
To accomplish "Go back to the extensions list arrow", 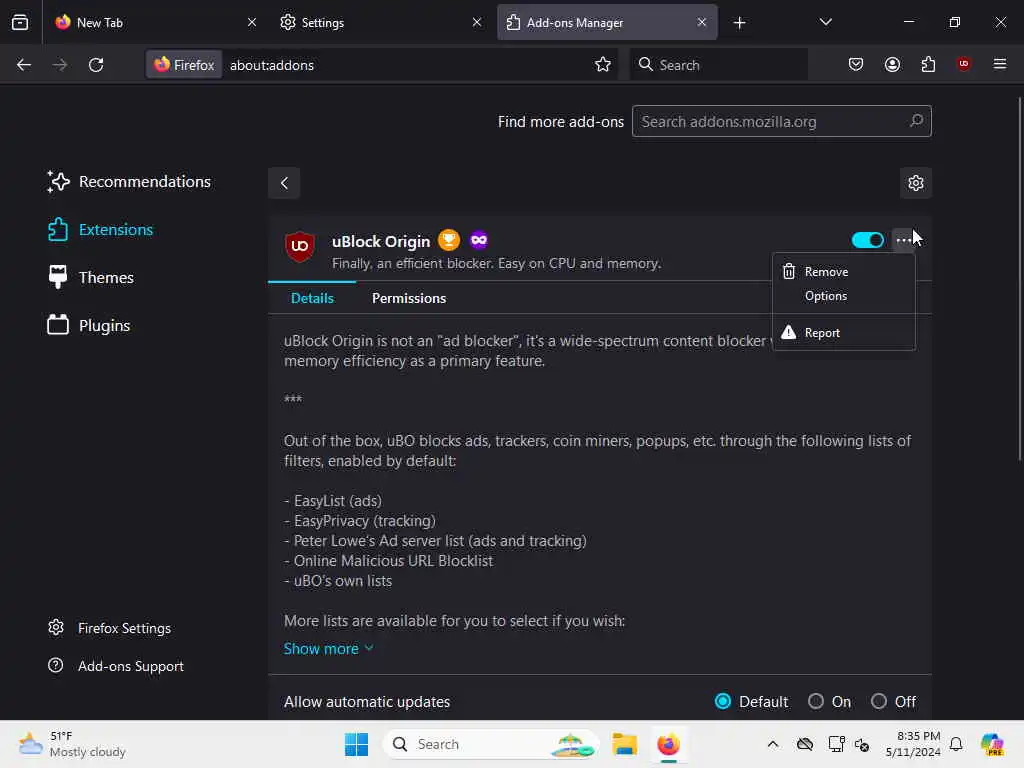I will [284, 183].
